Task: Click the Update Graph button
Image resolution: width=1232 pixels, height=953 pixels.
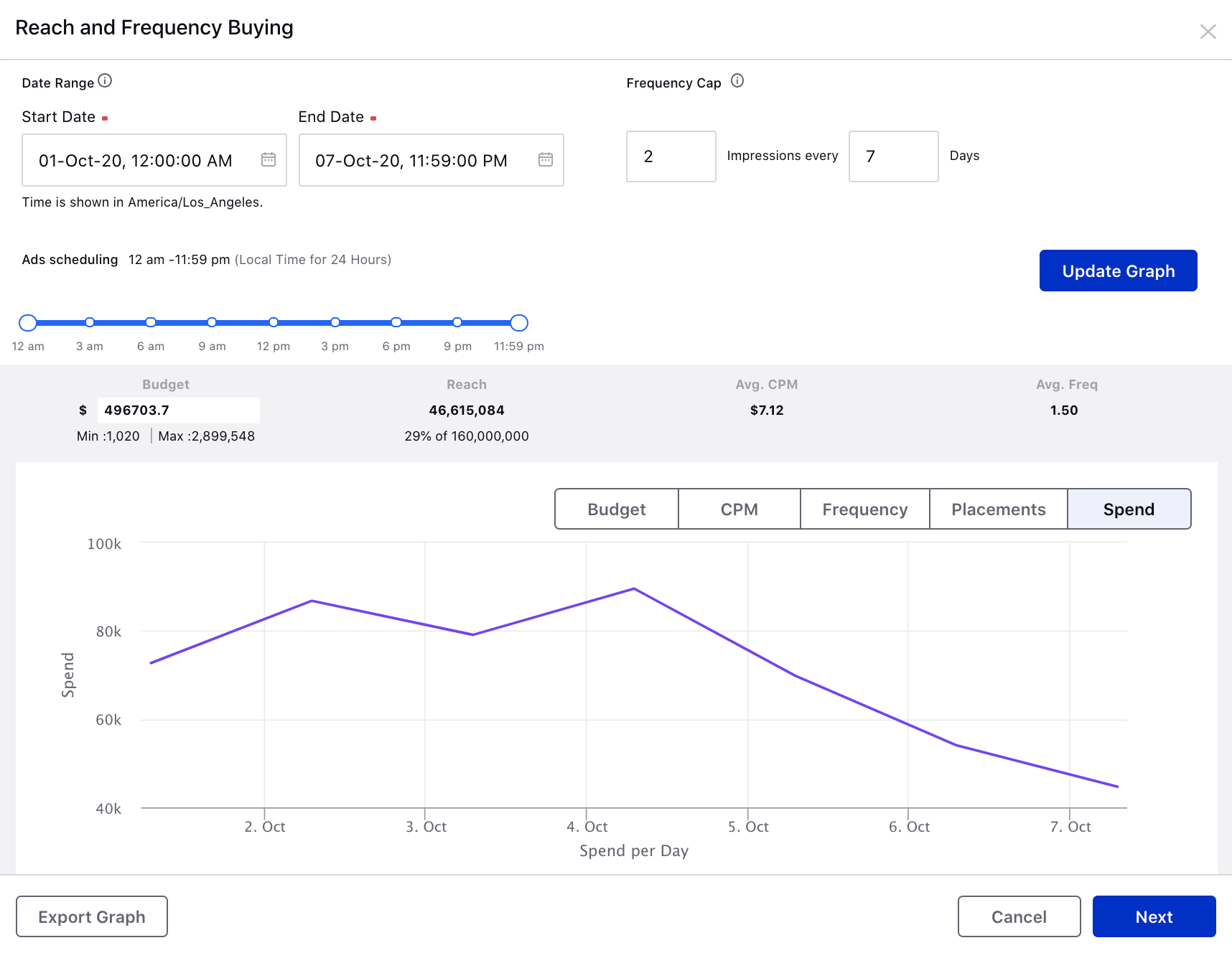Action: pyautogui.click(x=1119, y=271)
